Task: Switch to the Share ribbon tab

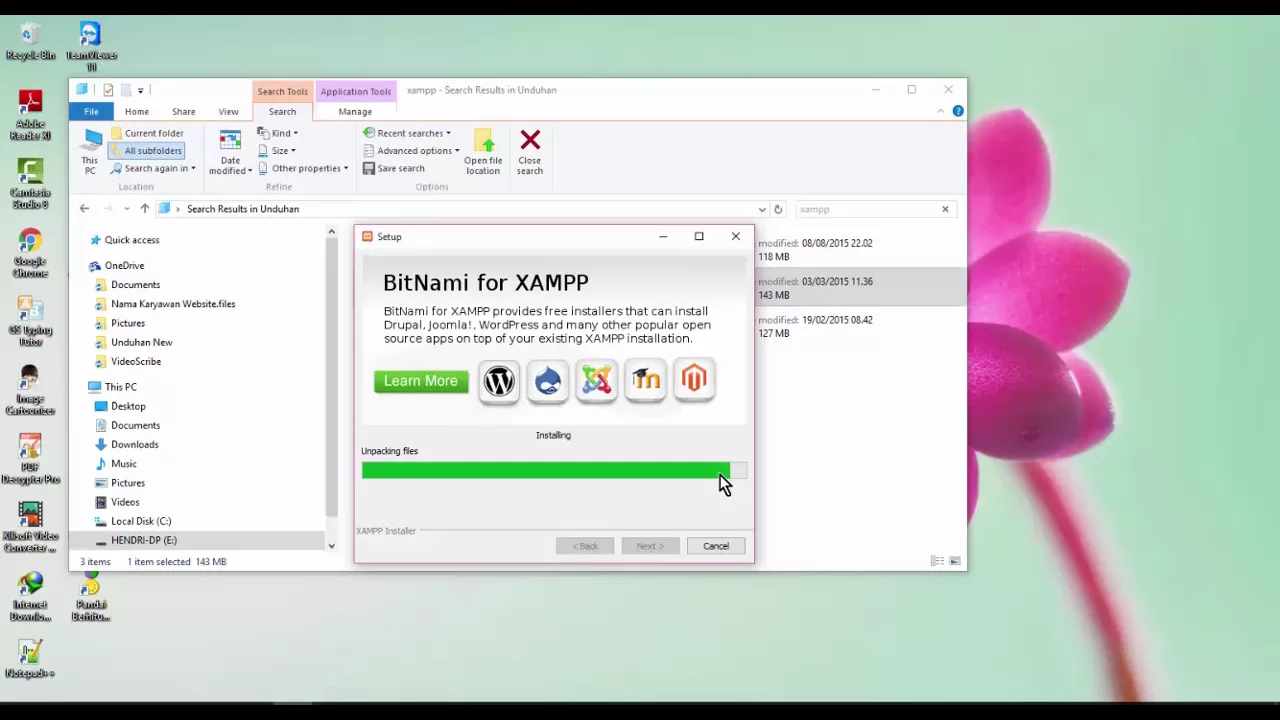Action: [183, 112]
